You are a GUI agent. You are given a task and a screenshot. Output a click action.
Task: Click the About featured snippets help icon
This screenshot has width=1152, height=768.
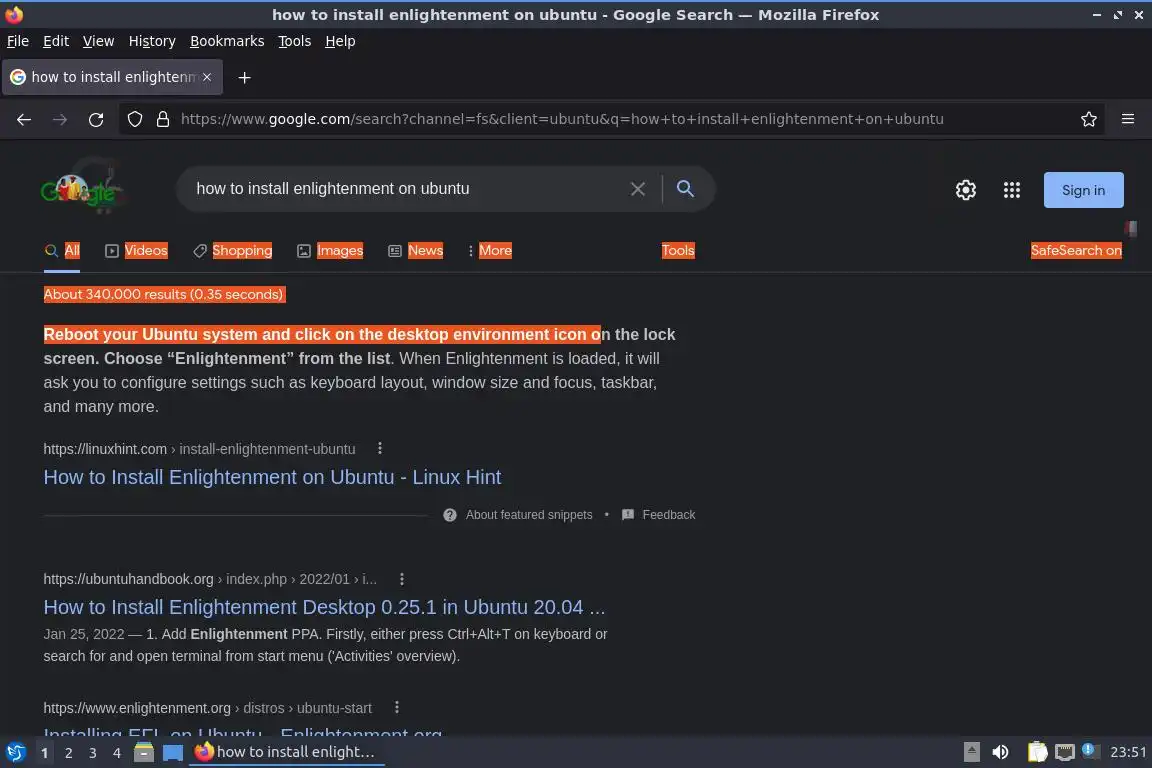[x=450, y=515]
